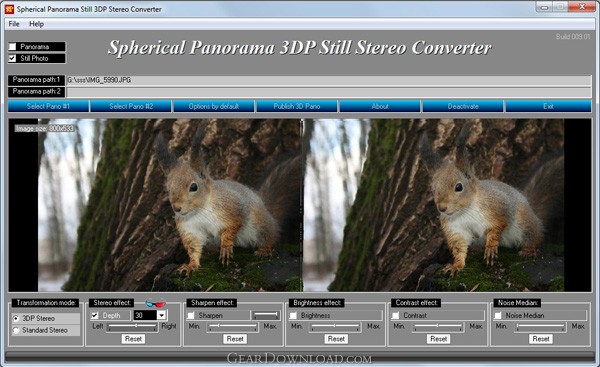Click the Select Pano #2 button
Image resolution: width=600 pixels, height=367 pixels.
click(131, 106)
